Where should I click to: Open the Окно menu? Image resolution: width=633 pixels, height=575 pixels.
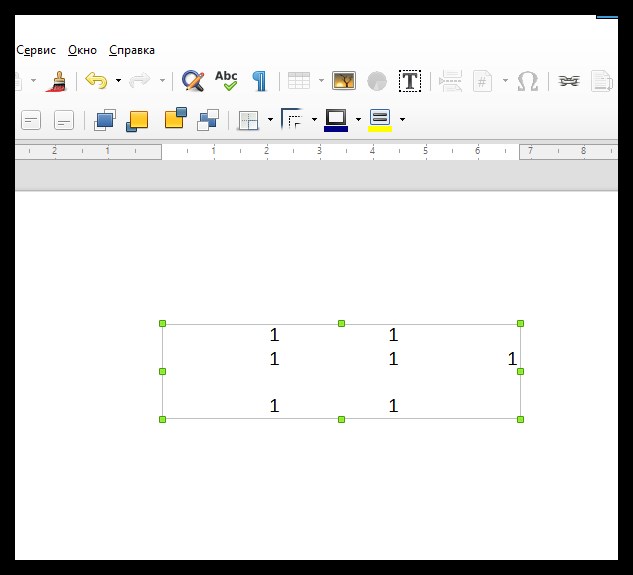pyautogui.click(x=82, y=50)
